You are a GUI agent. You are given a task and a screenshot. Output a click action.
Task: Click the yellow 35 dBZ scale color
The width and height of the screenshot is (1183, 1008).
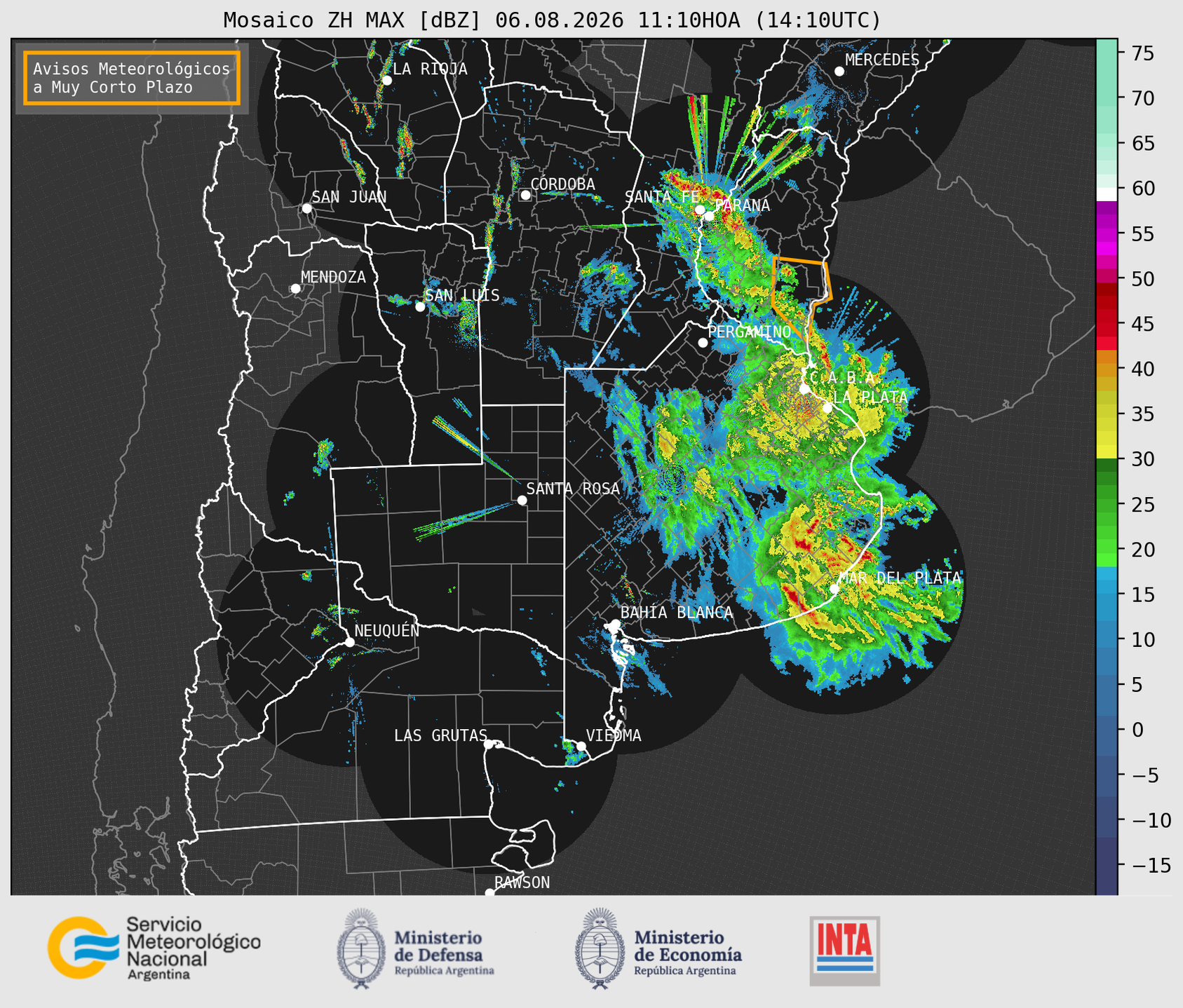click(1107, 414)
